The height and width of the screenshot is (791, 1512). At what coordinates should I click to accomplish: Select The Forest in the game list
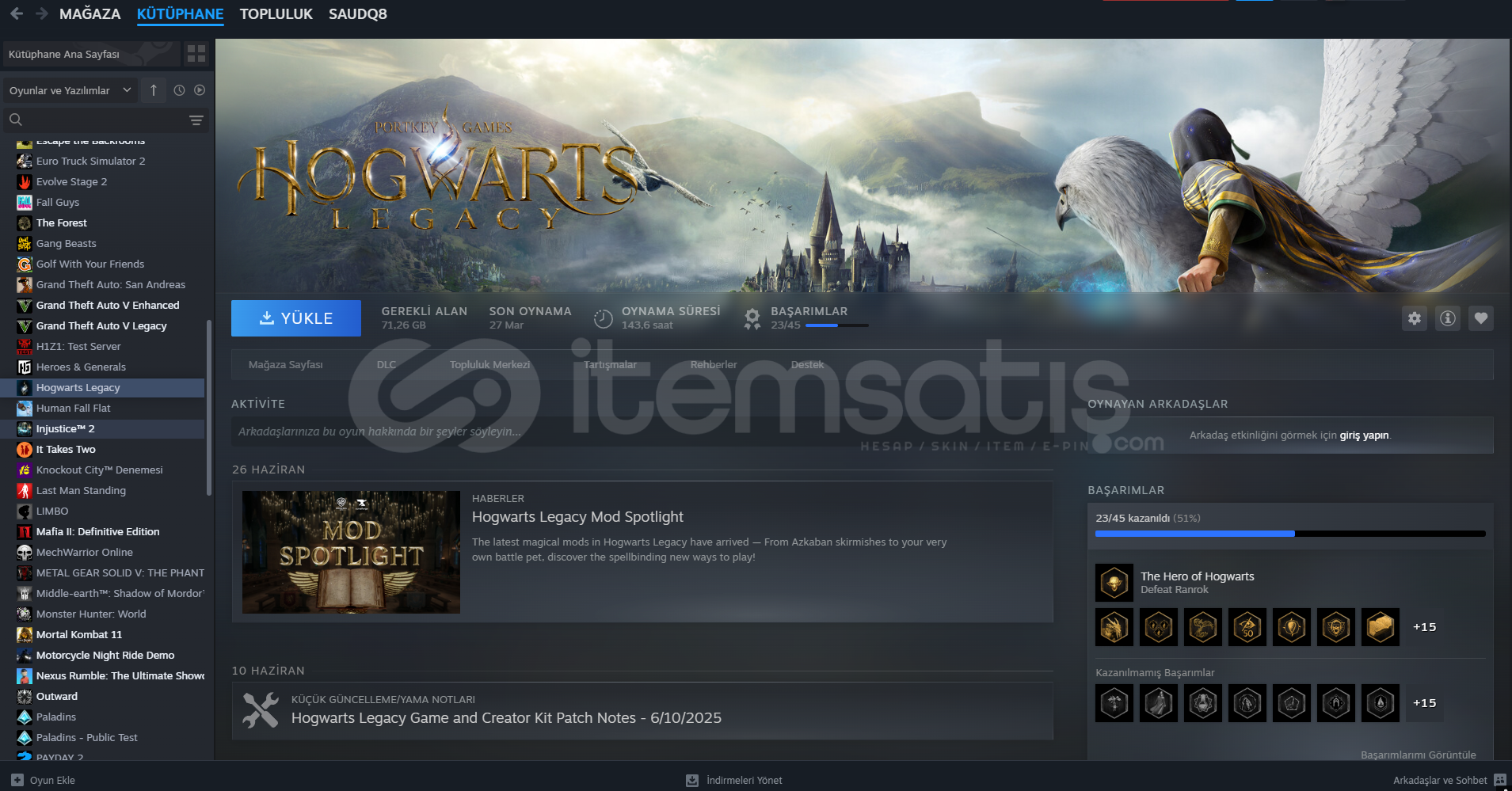point(62,222)
